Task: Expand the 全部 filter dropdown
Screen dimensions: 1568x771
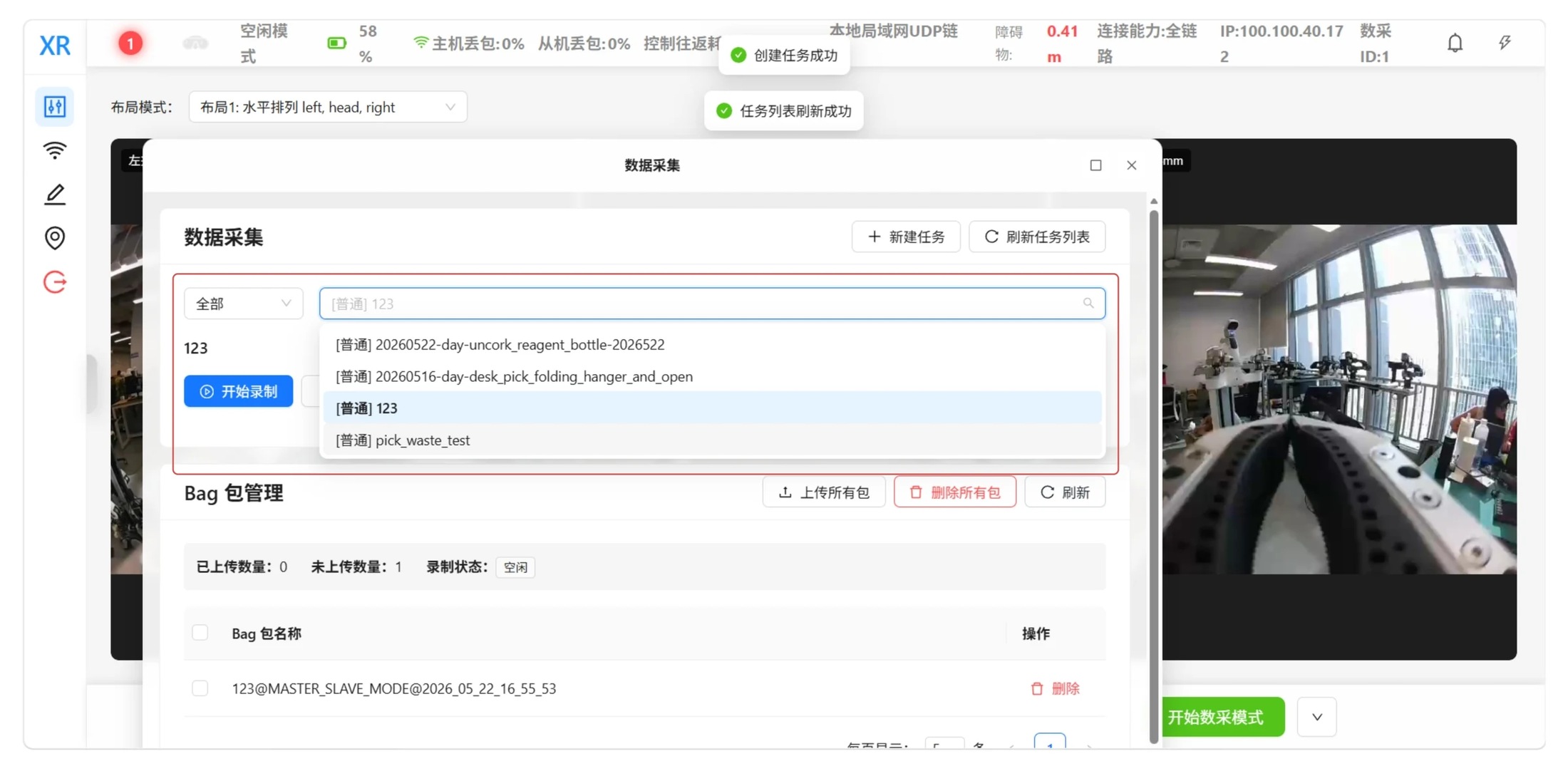Action: tap(243, 304)
